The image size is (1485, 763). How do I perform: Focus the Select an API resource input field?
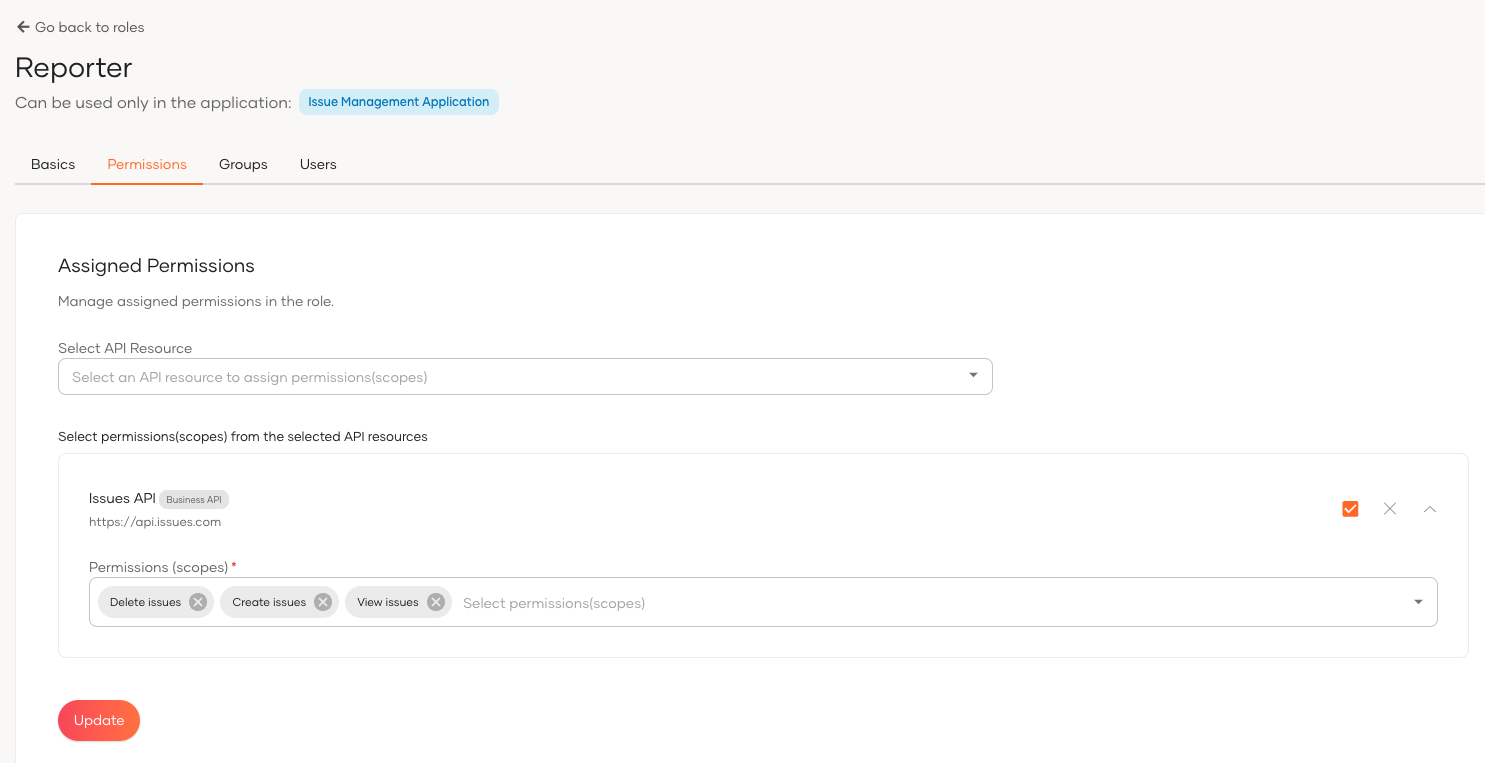tap(525, 377)
